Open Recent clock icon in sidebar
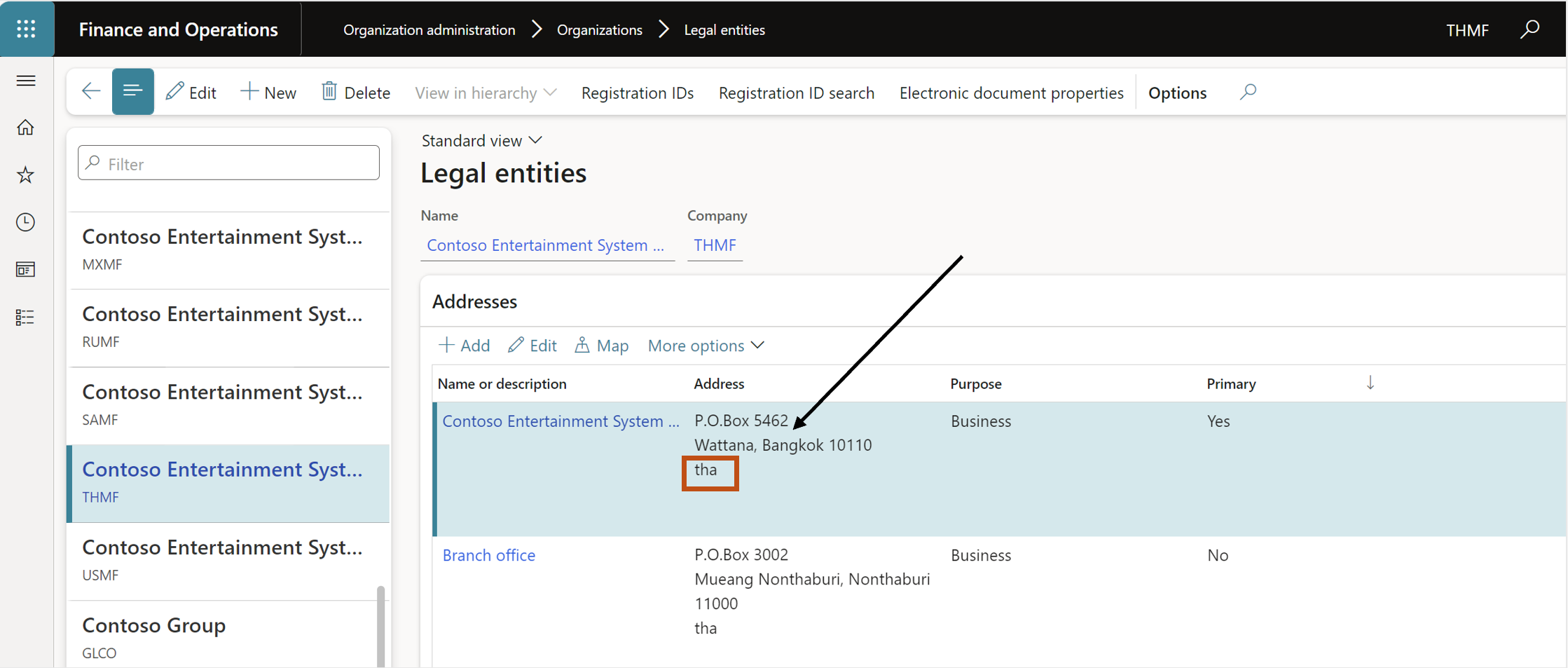1568x668 pixels. point(26,222)
